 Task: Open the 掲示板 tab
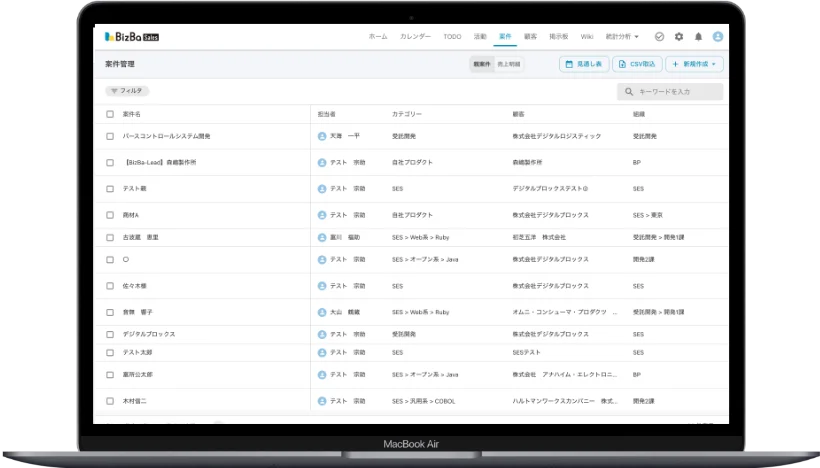coord(559,37)
